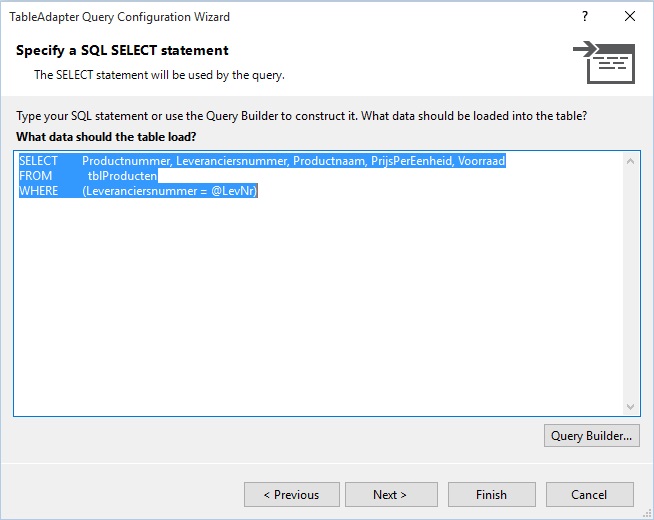Click the WHERE keyword in SQL text
Viewport: 654px width, 520px height.
[x=38, y=191]
